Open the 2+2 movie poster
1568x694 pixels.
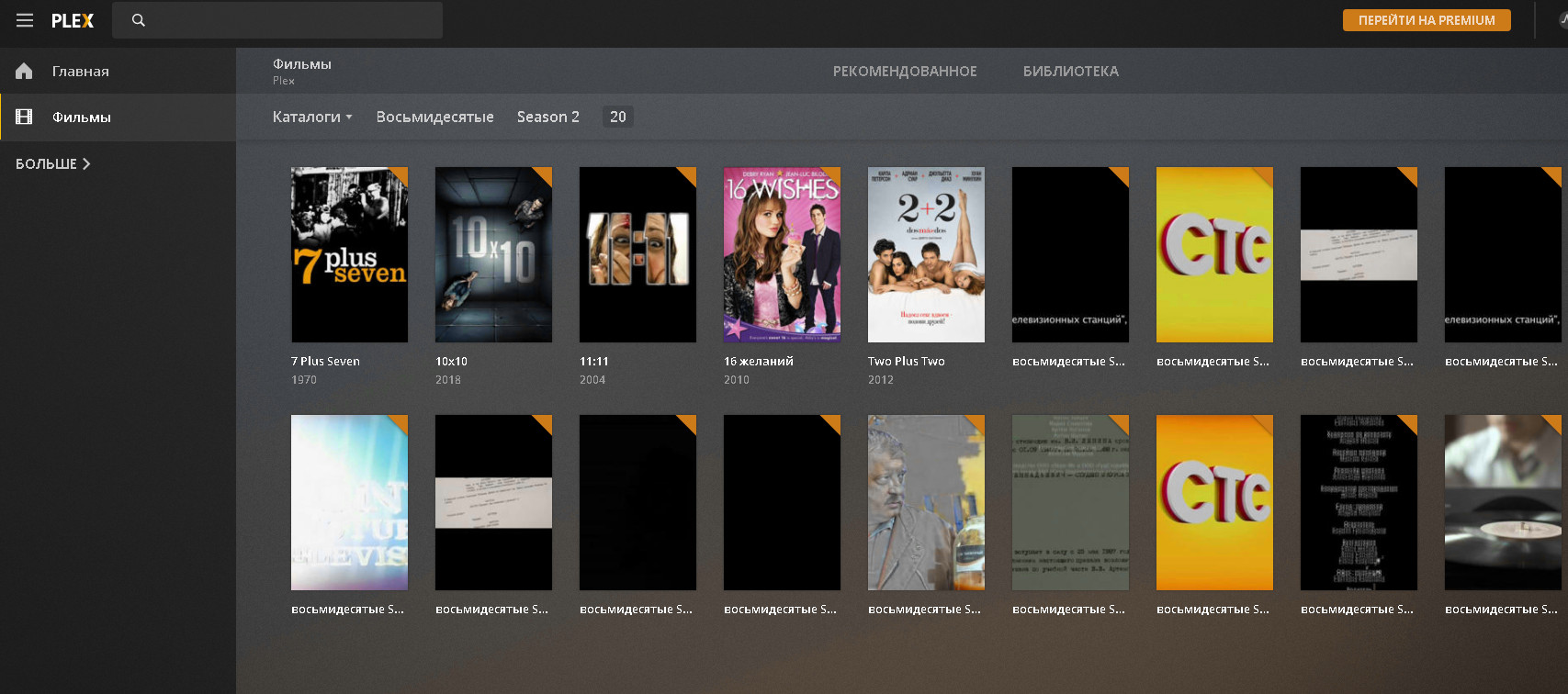(926, 254)
